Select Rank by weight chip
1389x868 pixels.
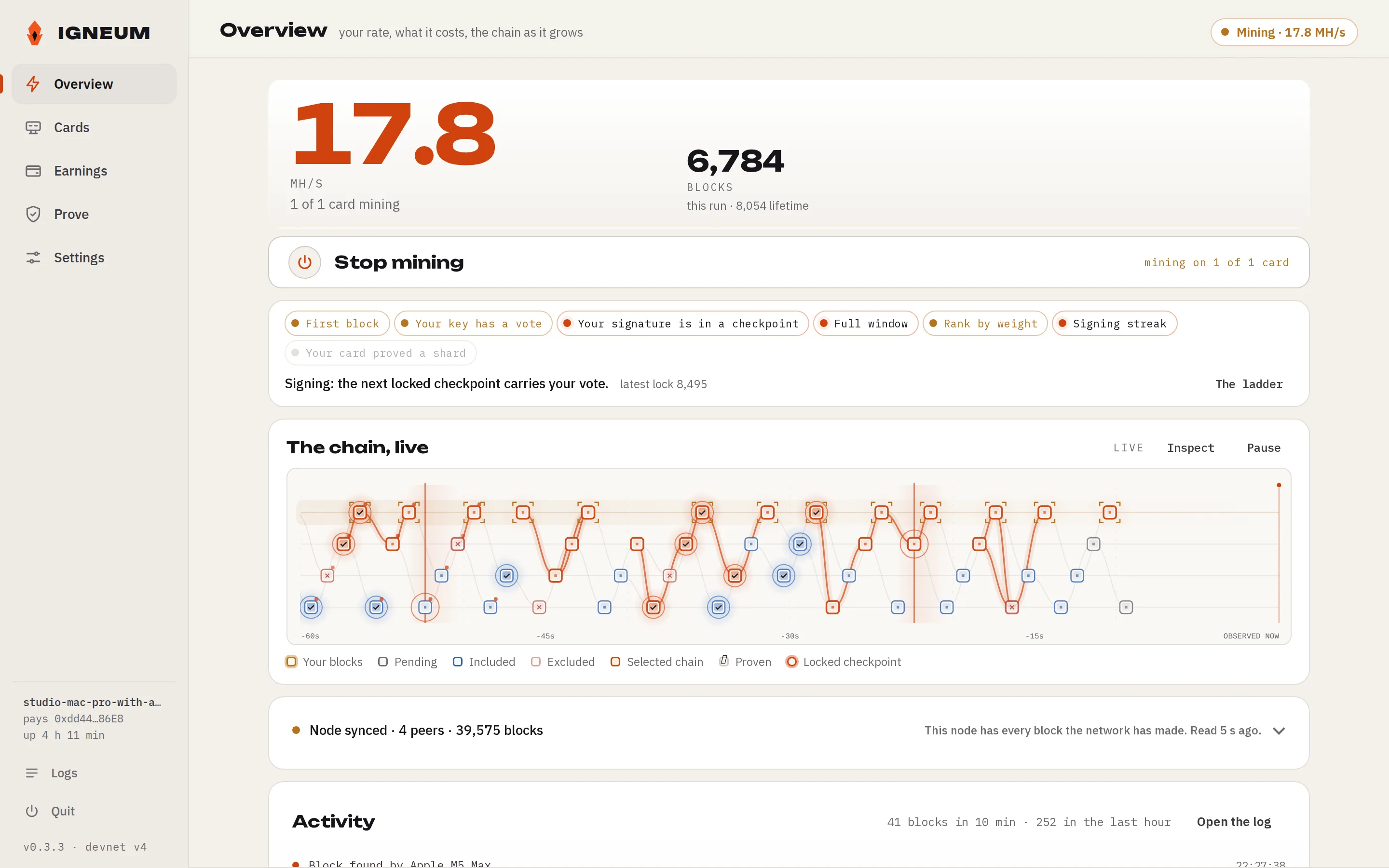[x=985, y=324]
